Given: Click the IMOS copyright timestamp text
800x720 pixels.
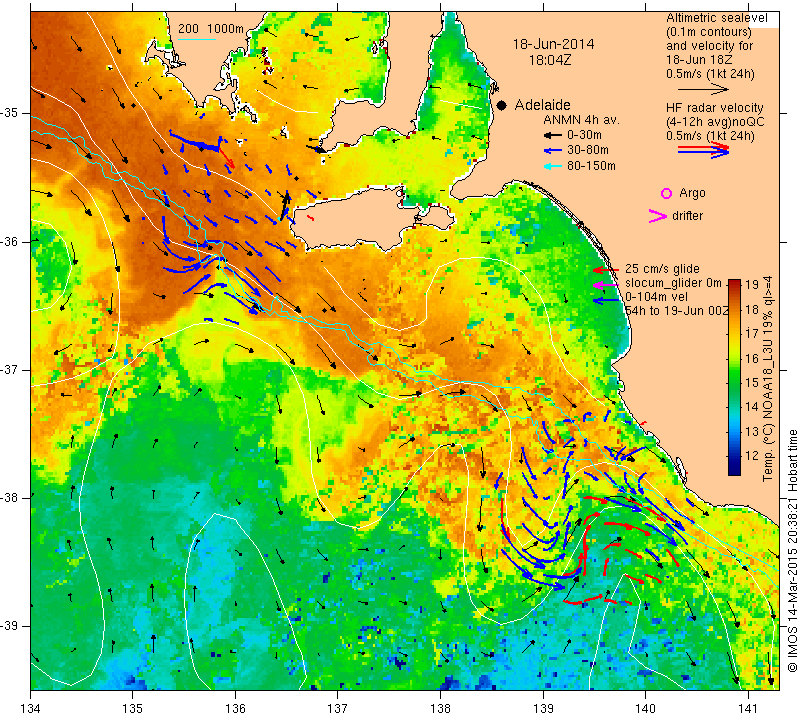Looking at the screenshot, I should tap(792, 550).
